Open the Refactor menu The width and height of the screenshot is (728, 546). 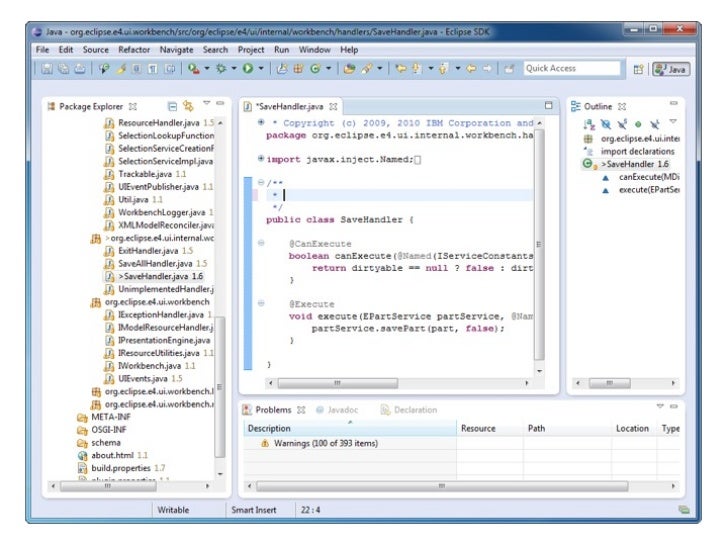pyautogui.click(x=134, y=50)
